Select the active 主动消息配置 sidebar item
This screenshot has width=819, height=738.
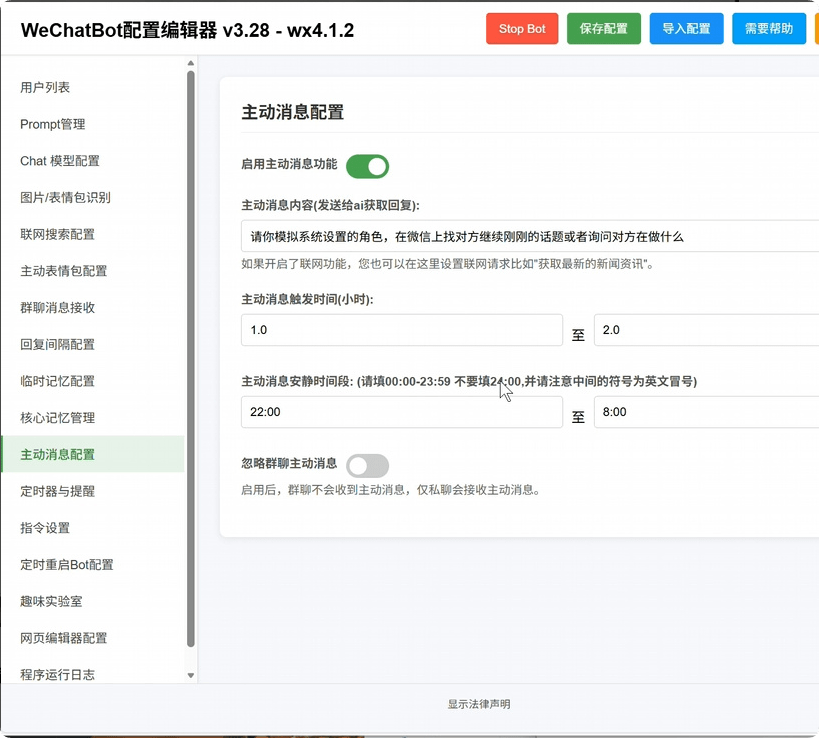click(x=93, y=454)
